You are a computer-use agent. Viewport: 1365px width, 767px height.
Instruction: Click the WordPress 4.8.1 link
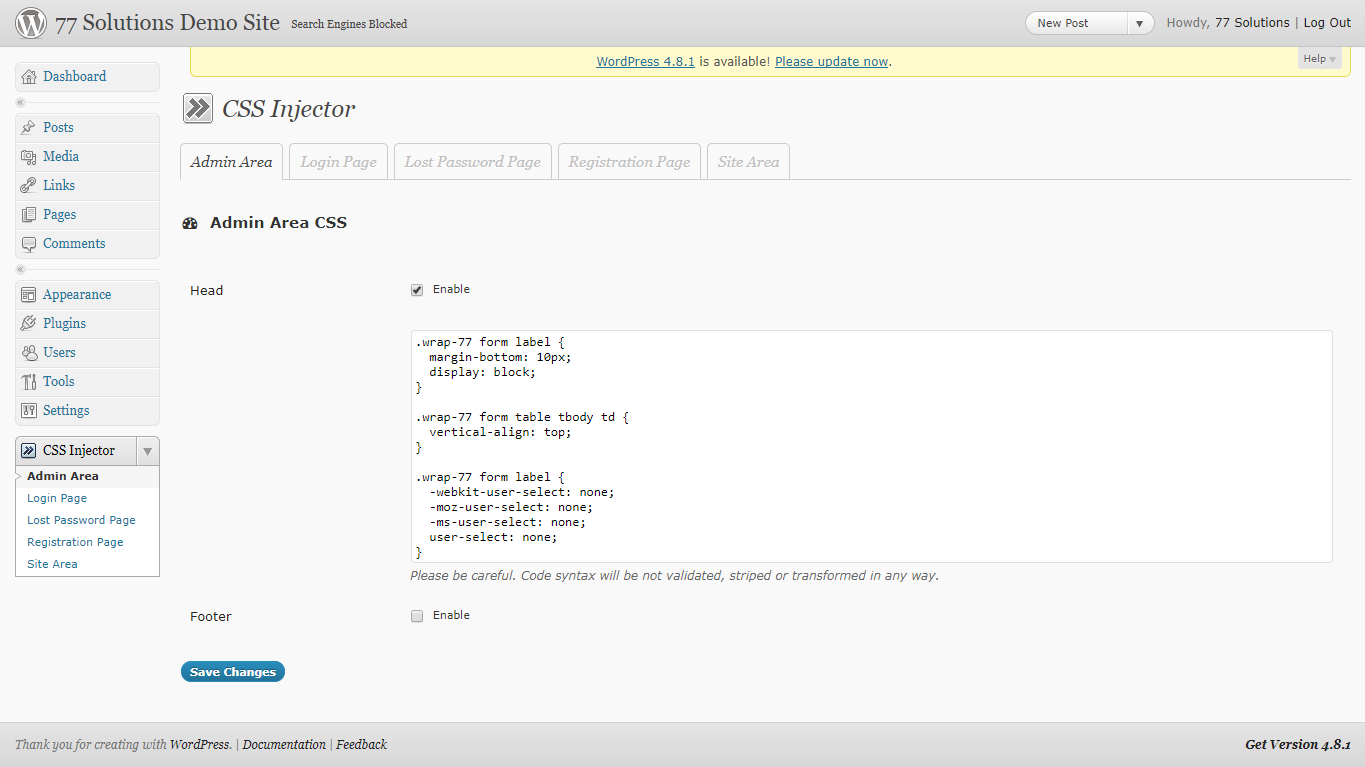[645, 61]
